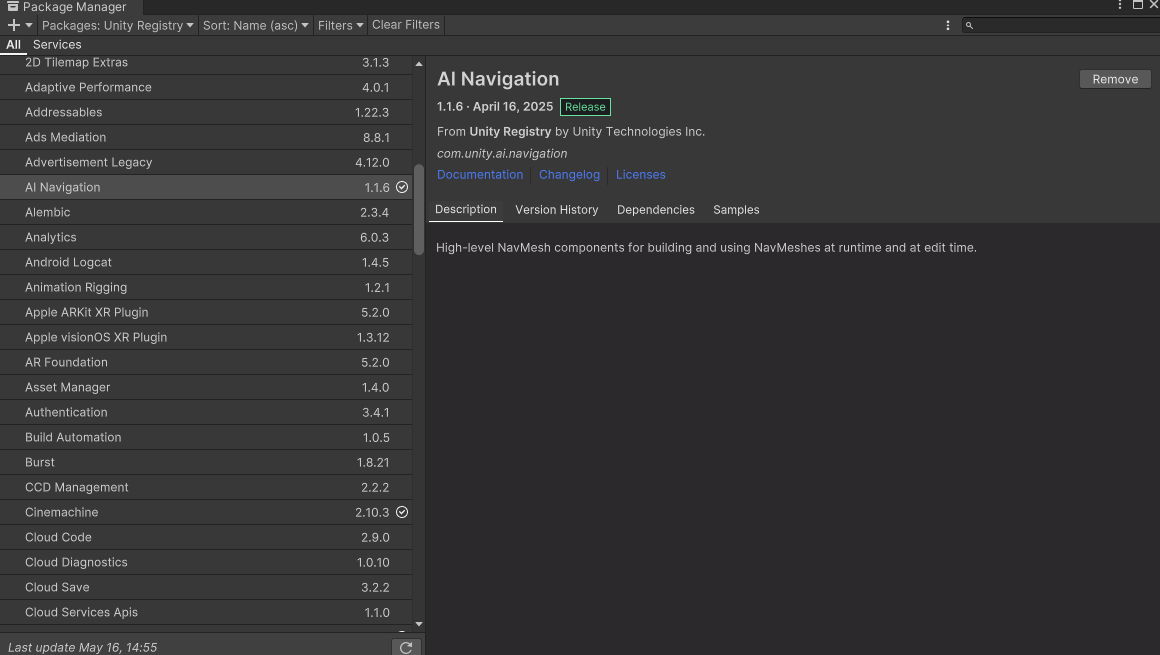Open Sort: Name (asc) dropdown
Screen dimensions: 1160x655
tap(255, 25)
